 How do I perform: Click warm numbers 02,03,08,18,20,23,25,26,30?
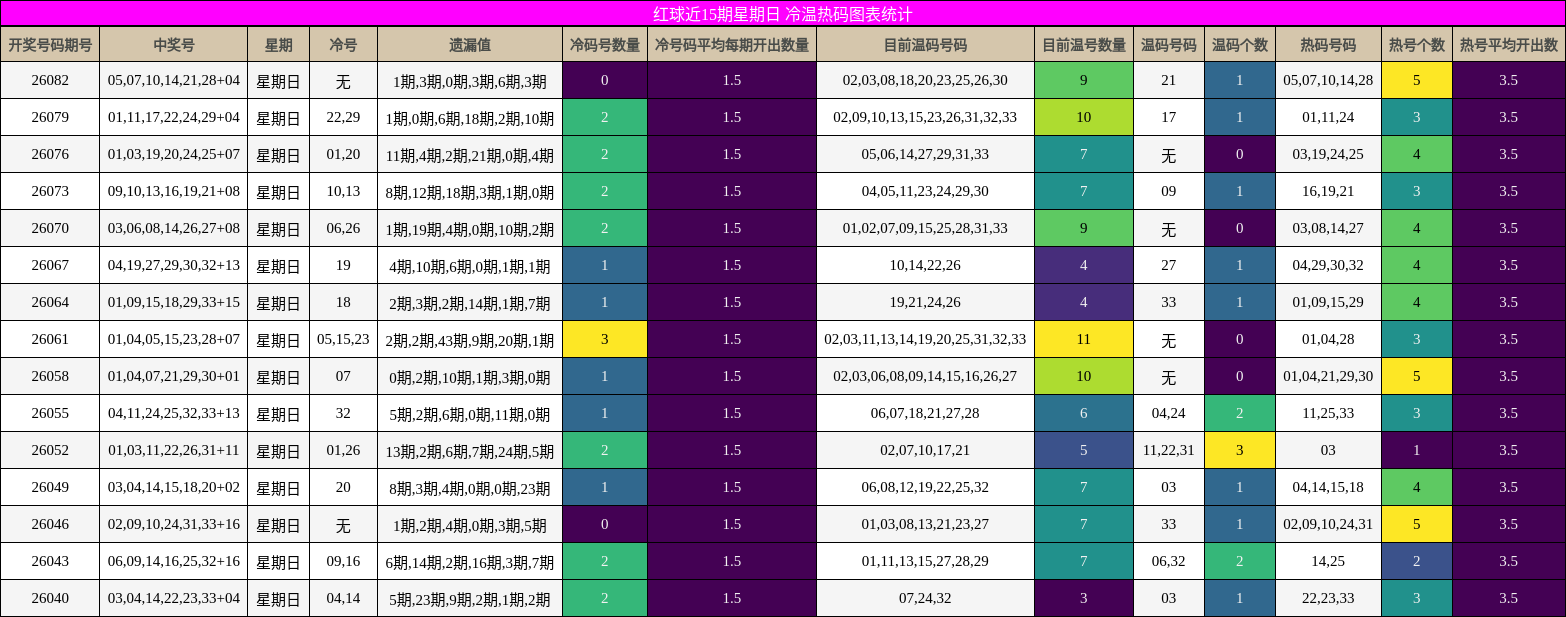(x=925, y=80)
